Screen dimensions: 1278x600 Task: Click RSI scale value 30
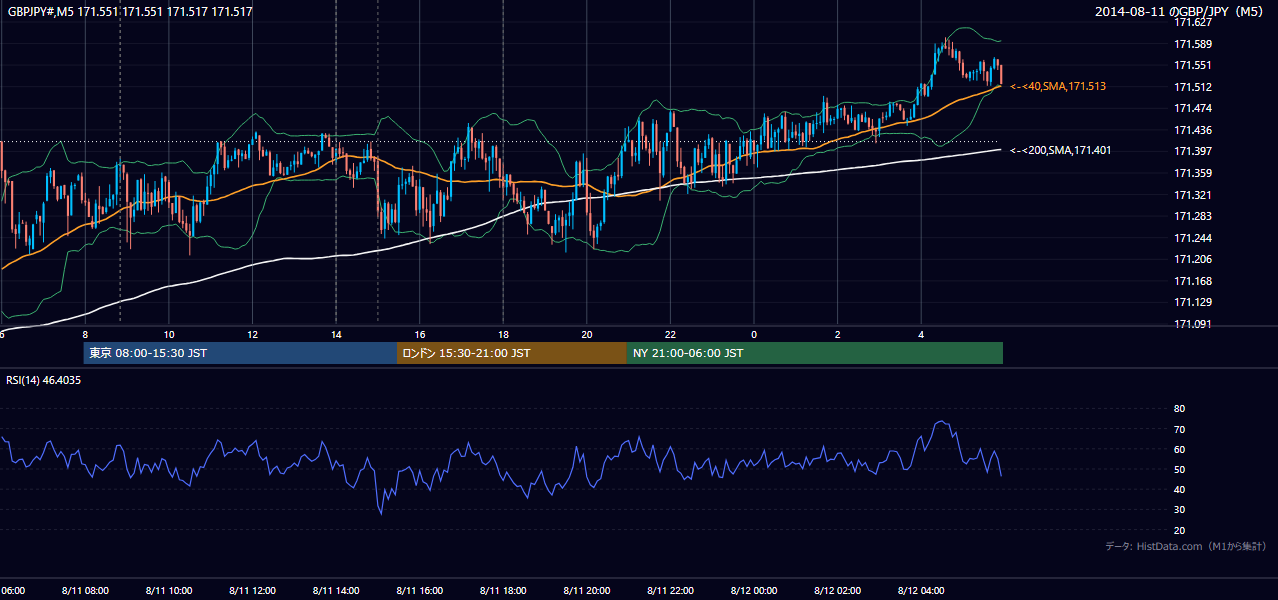point(1179,510)
